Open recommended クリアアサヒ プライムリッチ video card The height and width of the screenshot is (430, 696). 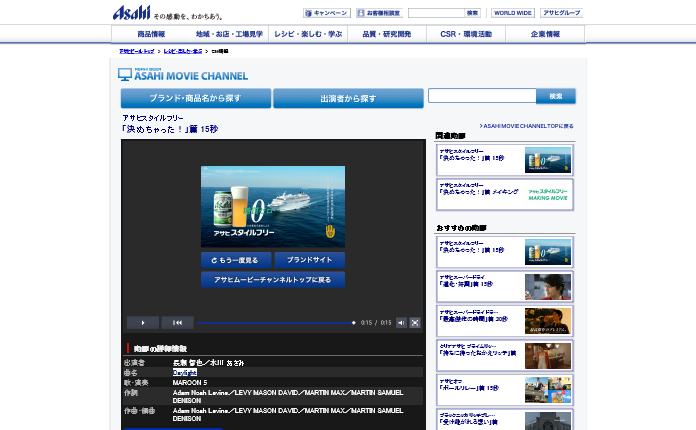(505, 356)
